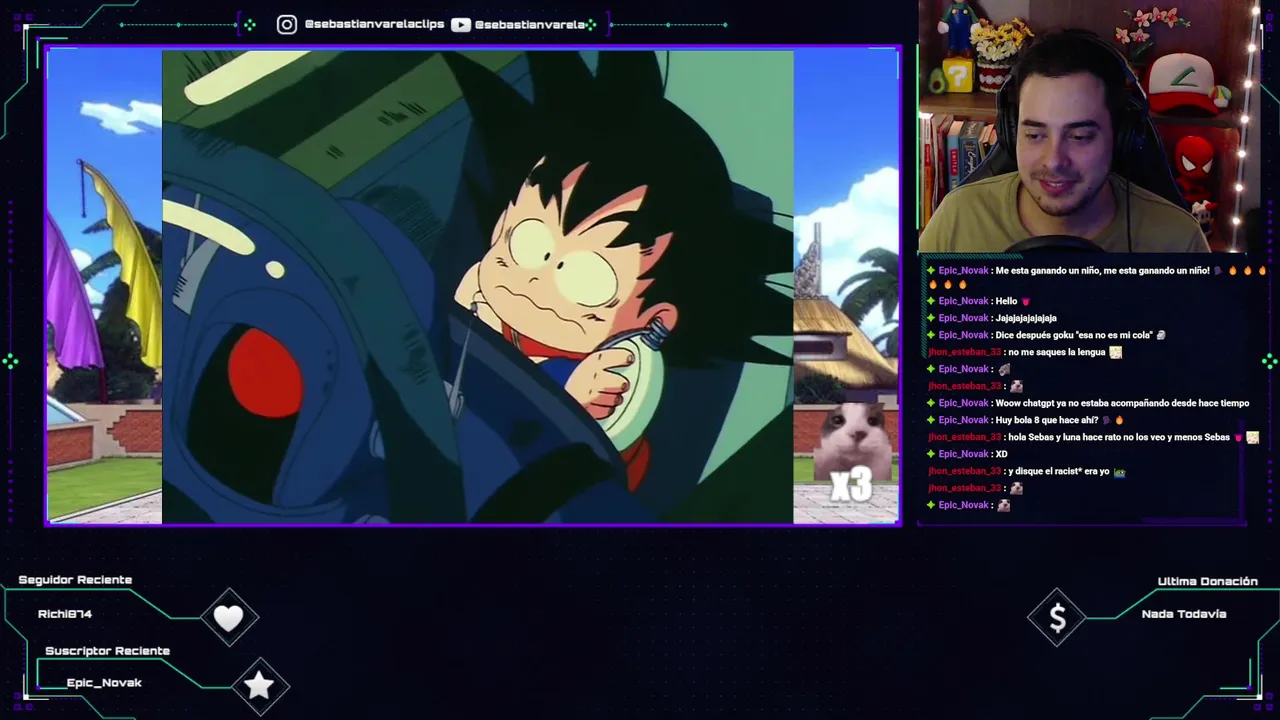Click the dollar sign donation icon
Viewport: 1280px width, 720px height.
[1058, 619]
